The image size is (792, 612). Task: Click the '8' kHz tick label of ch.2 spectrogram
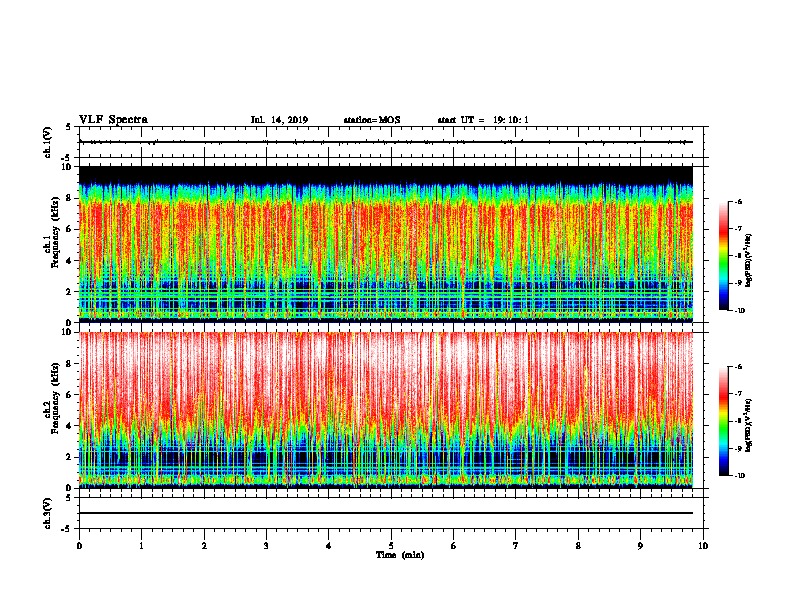70,364
